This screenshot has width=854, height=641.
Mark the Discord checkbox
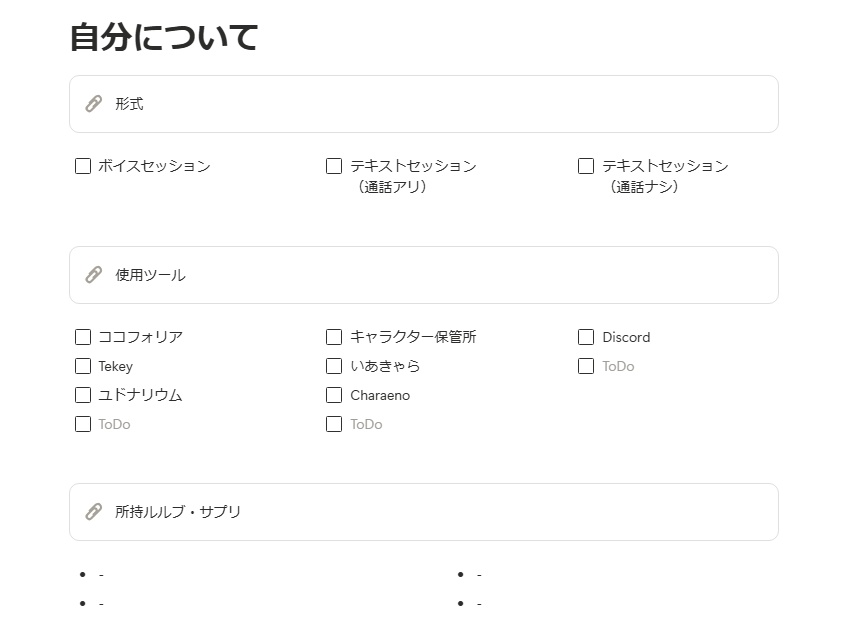pos(586,337)
